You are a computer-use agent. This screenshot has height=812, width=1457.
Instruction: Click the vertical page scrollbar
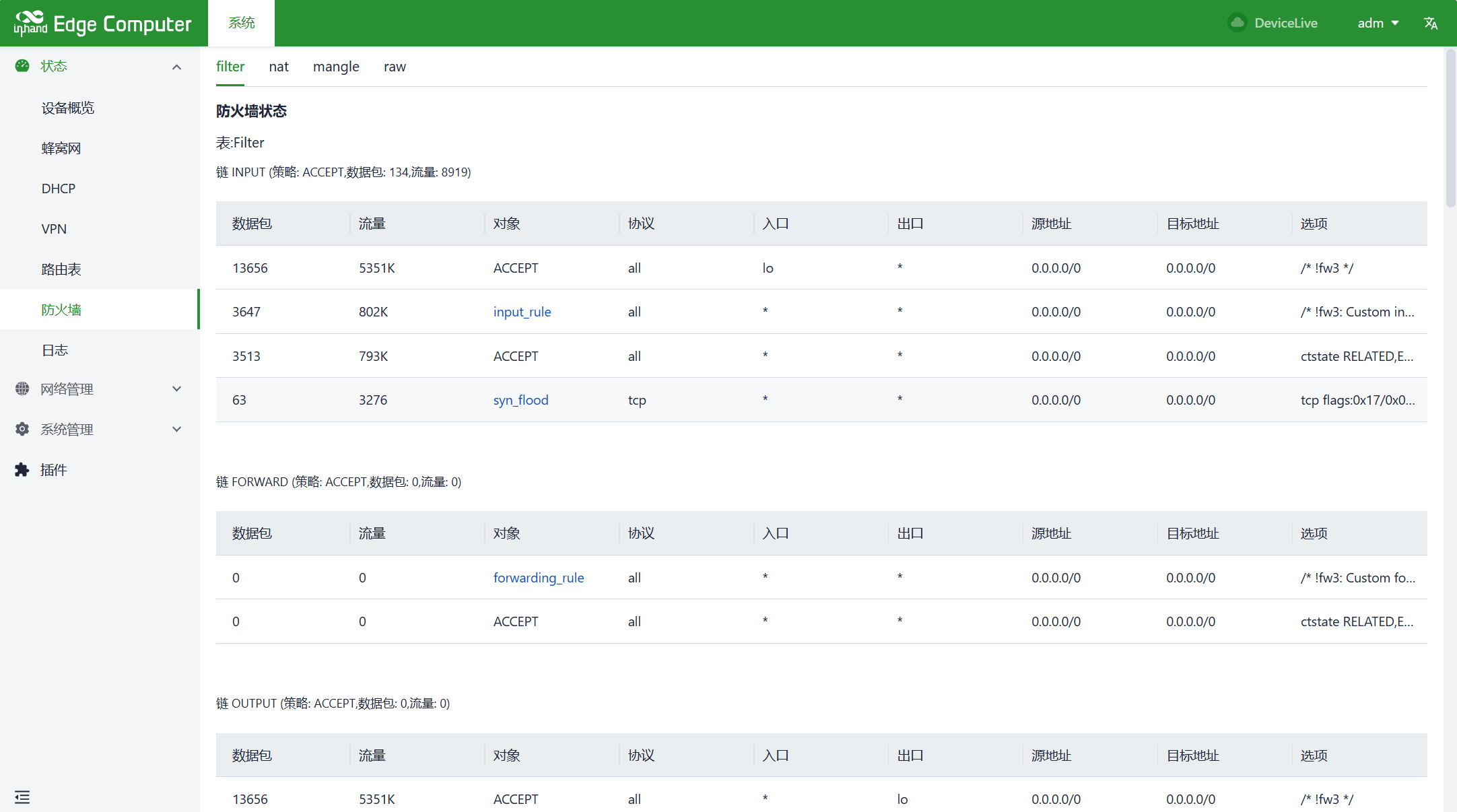(1450, 128)
